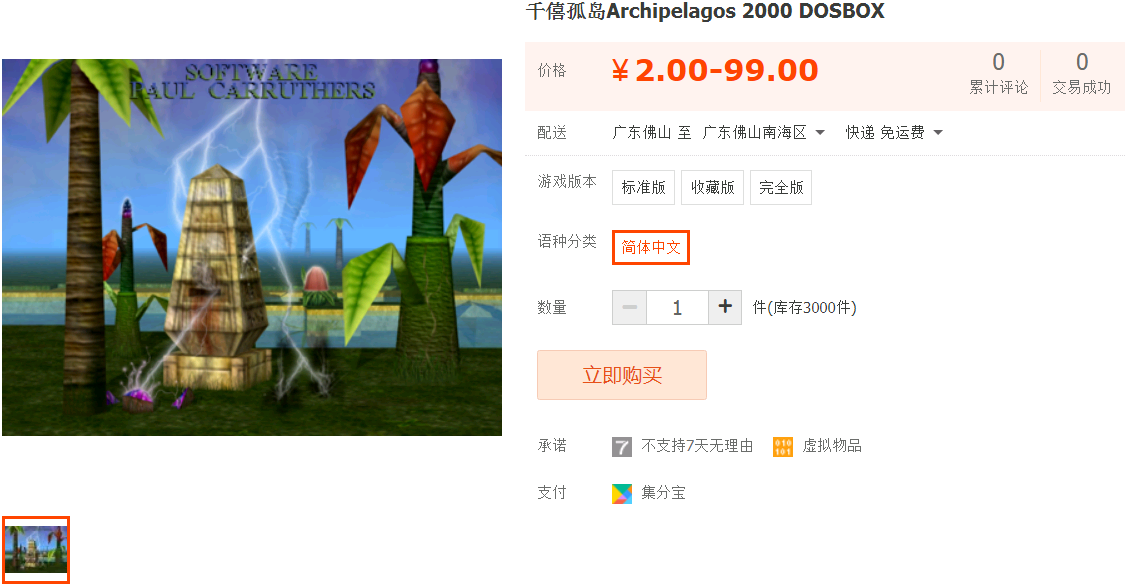The image size is (1129, 585).
Task: Click the orange virtual goods icon
Action: [x=783, y=447]
